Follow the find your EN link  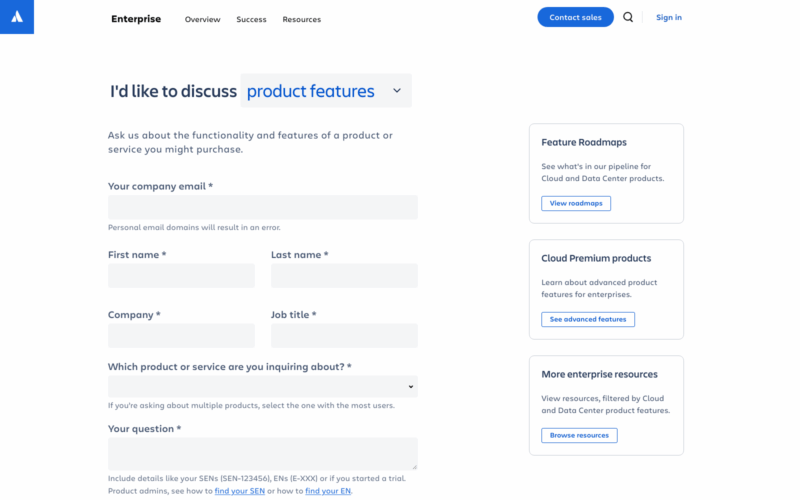328,491
